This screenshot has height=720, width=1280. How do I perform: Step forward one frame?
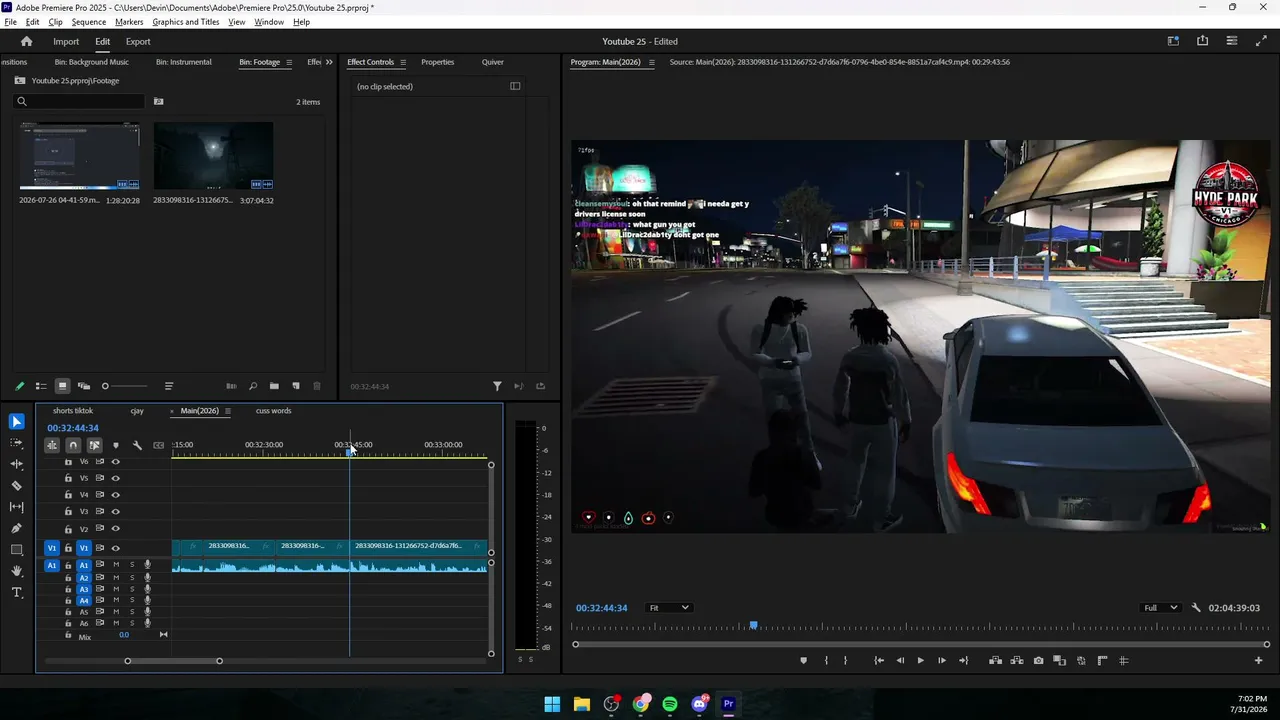pyautogui.click(x=941, y=660)
